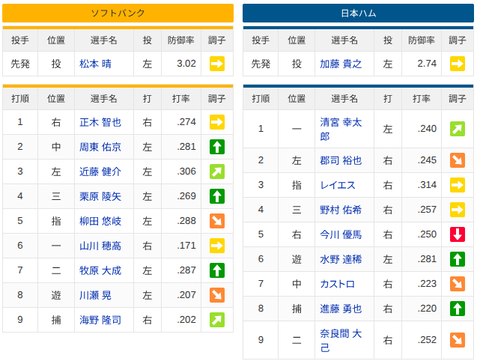Viewport: 480px width, 364px height.
Task: Open pitcher 加藤 貴之 profile link
Action: pos(341,64)
